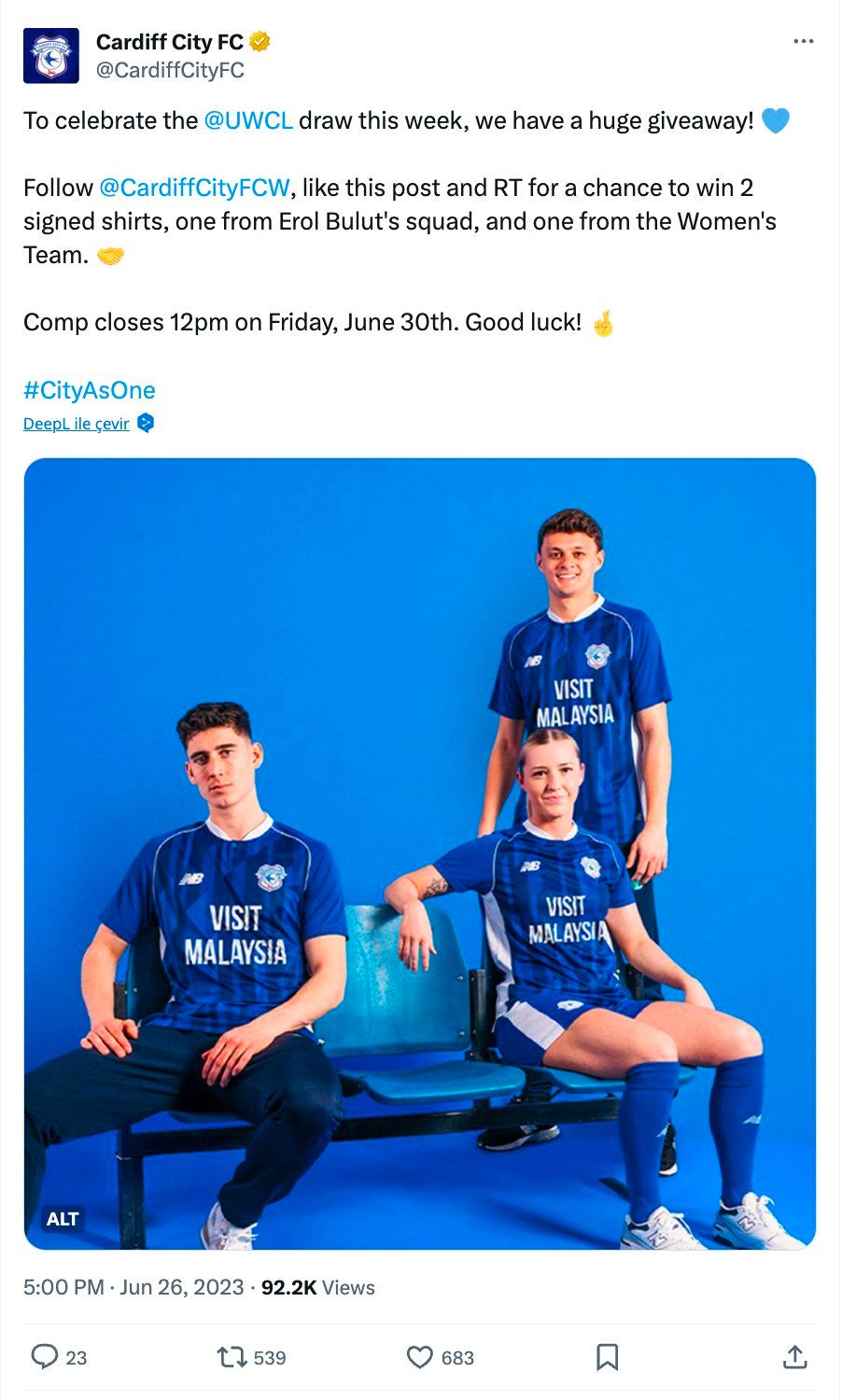Open the @UWCL mention link
The image size is (842, 1400).
click(x=248, y=120)
